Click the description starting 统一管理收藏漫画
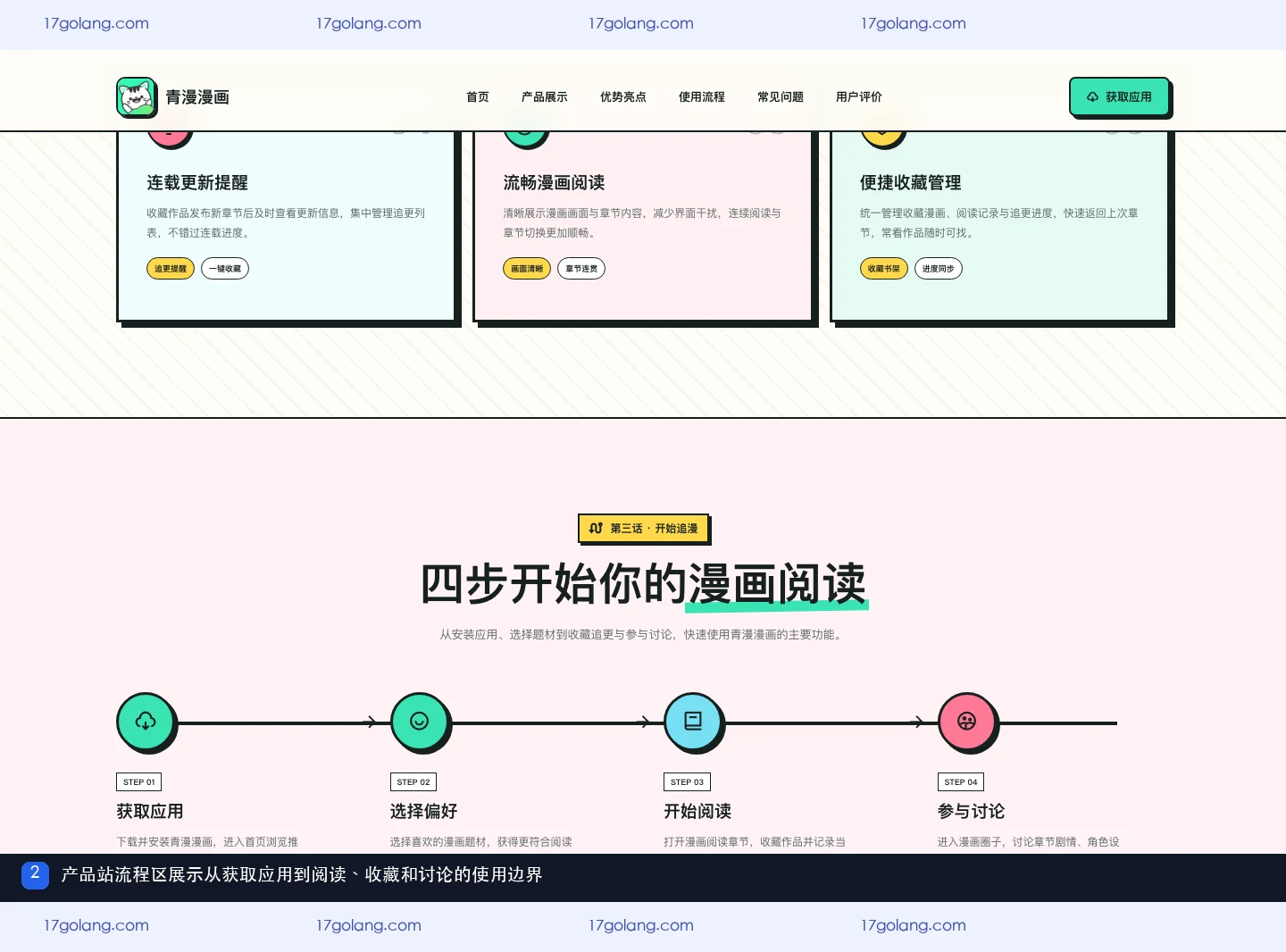This screenshot has height=952, width=1286. (x=999, y=223)
